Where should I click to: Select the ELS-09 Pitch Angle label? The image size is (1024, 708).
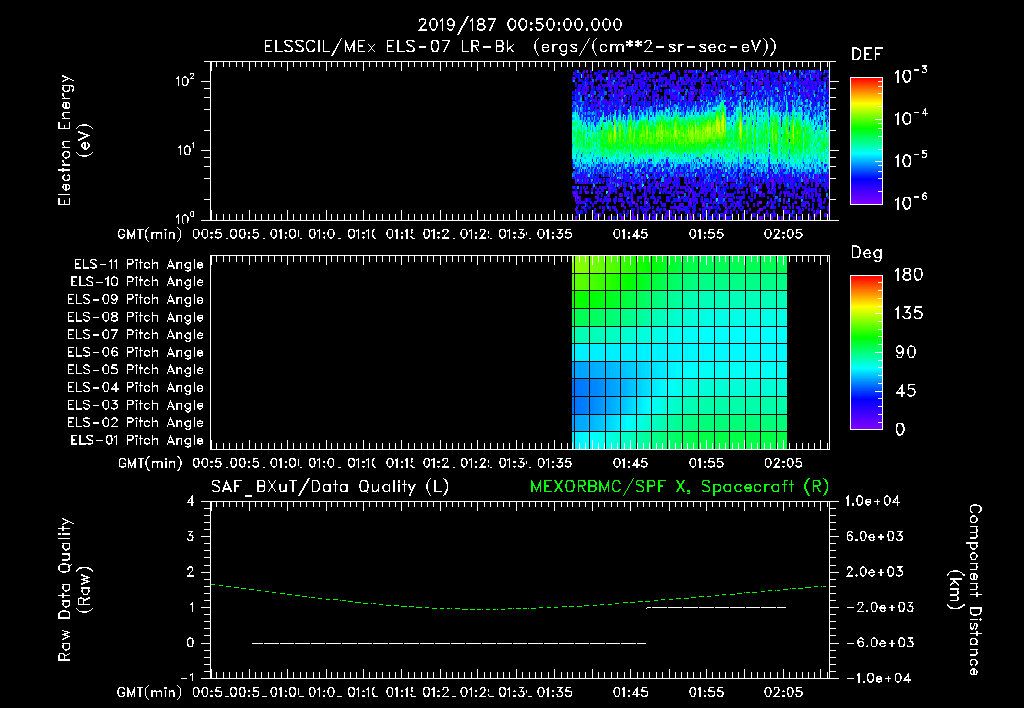click(135, 300)
